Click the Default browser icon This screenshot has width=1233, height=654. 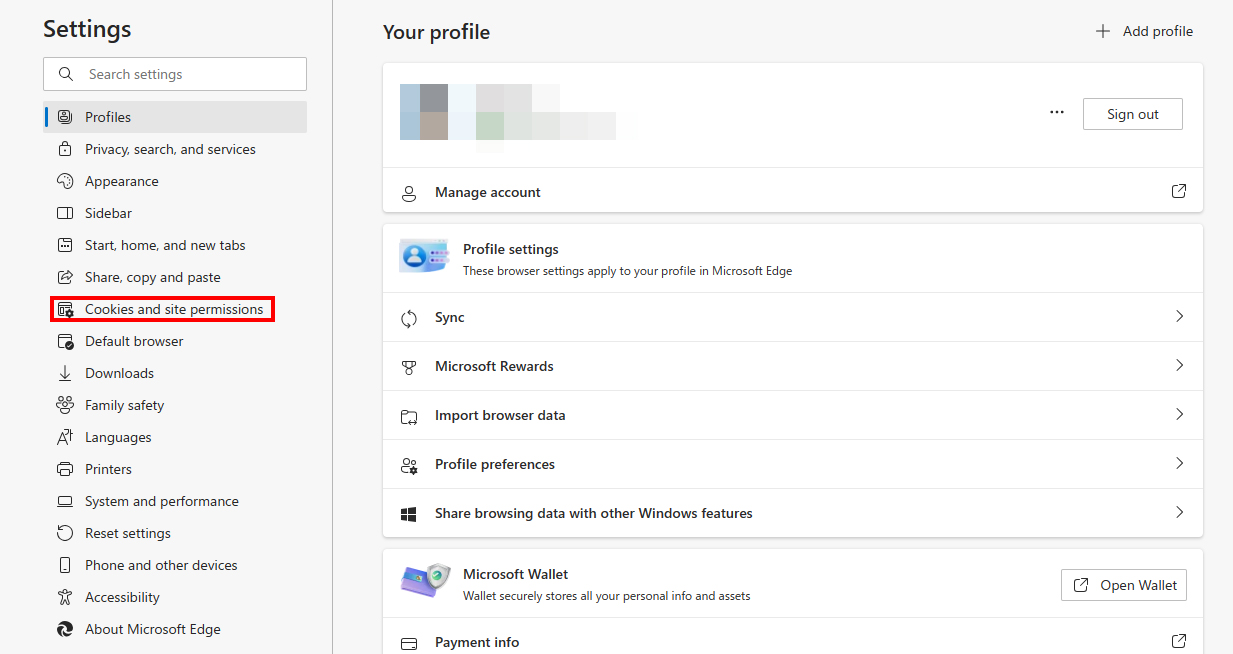pyautogui.click(x=65, y=341)
